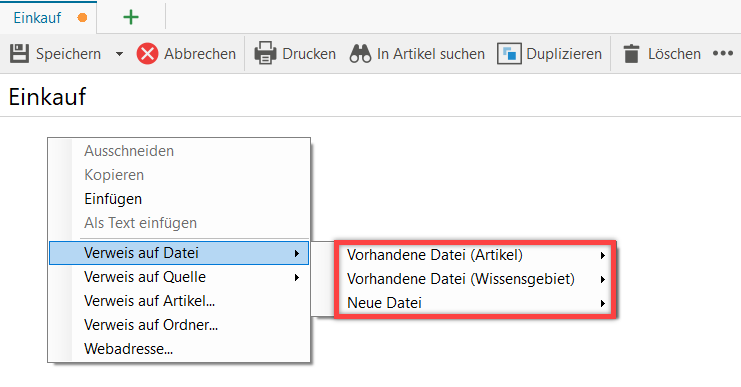The height and width of the screenshot is (387, 741).
Task: Click the binoculars In Artikel suchen icon
Action: tap(361, 53)
